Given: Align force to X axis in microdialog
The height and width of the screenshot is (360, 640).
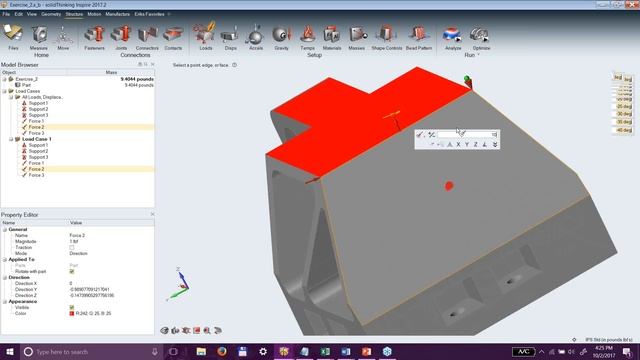Looking at the screenshot, I should coord(458,144).
